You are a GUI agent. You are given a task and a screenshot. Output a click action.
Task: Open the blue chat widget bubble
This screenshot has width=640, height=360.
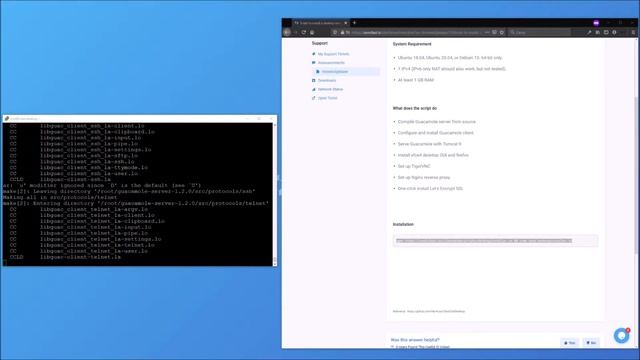click(x=622, y=336)
